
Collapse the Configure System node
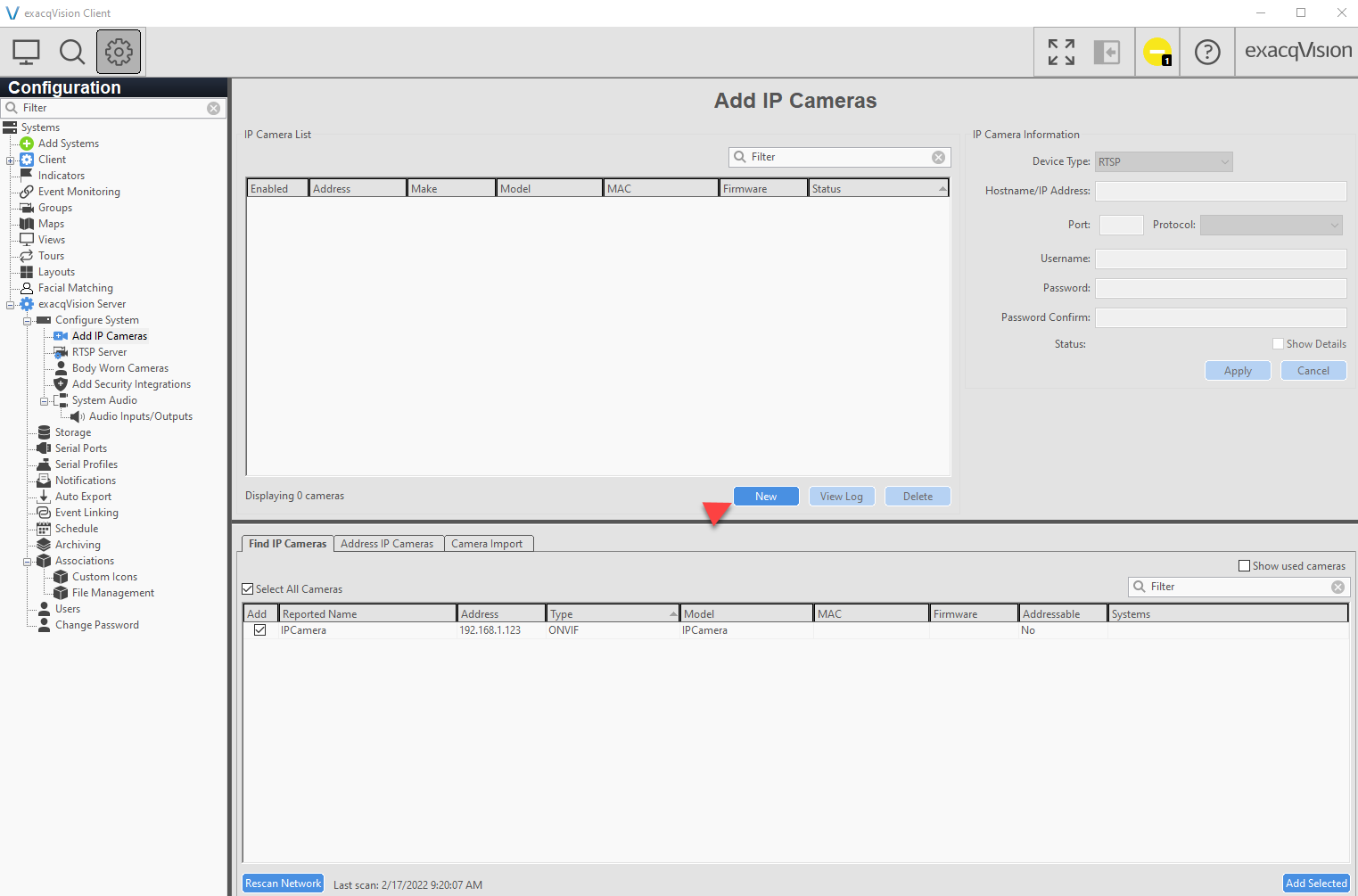click(27, 321)
